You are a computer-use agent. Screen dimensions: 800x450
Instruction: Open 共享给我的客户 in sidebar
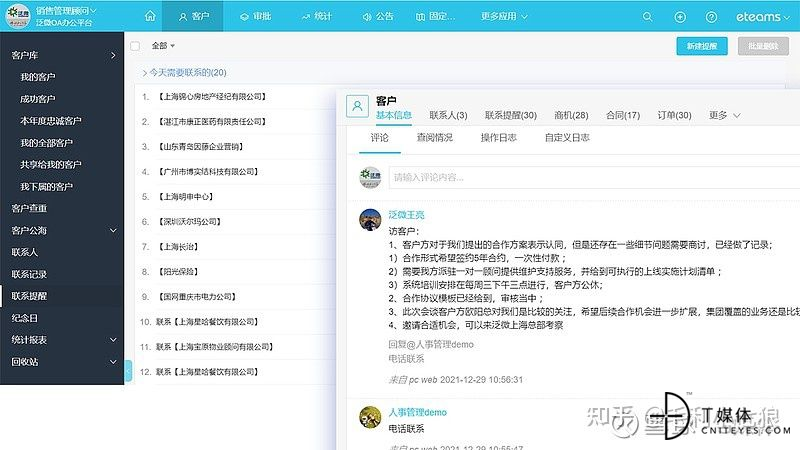(x=51, y=165)
